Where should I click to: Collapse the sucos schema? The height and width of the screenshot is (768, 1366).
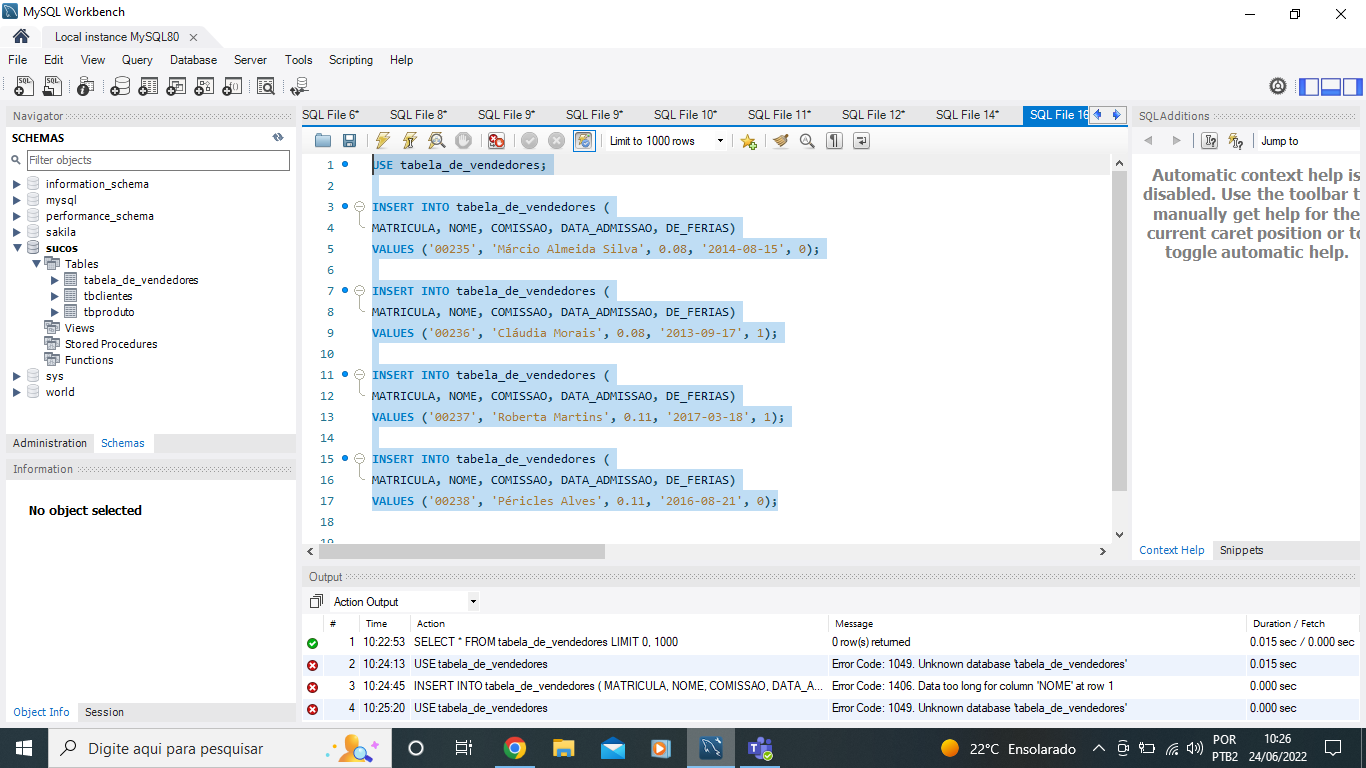click(17, 248)
